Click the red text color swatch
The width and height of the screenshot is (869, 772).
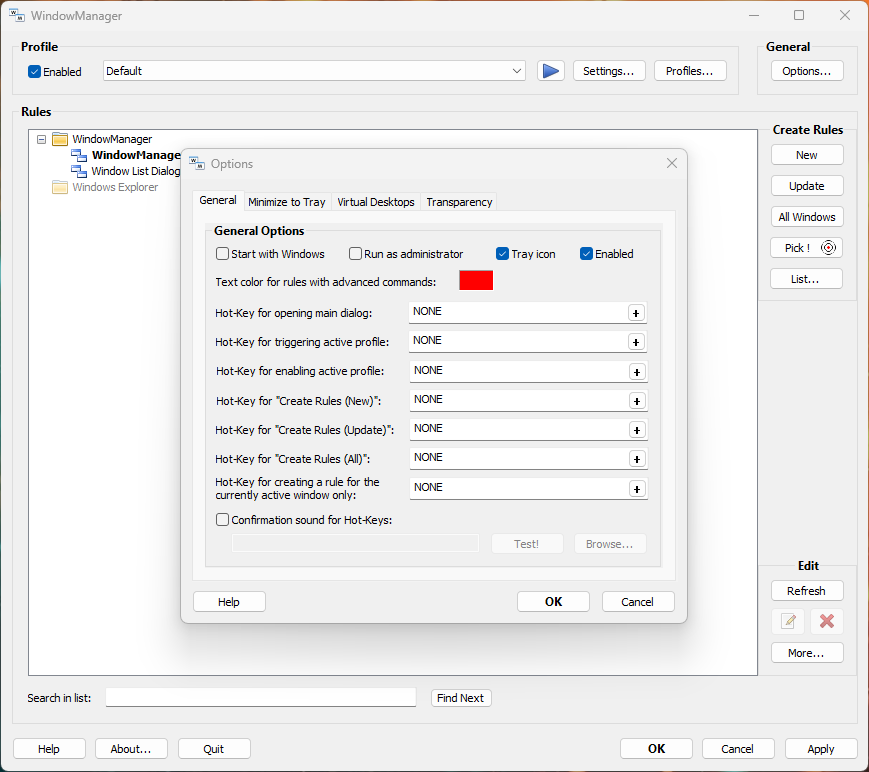pyautogui.click(x=476, y=281)
